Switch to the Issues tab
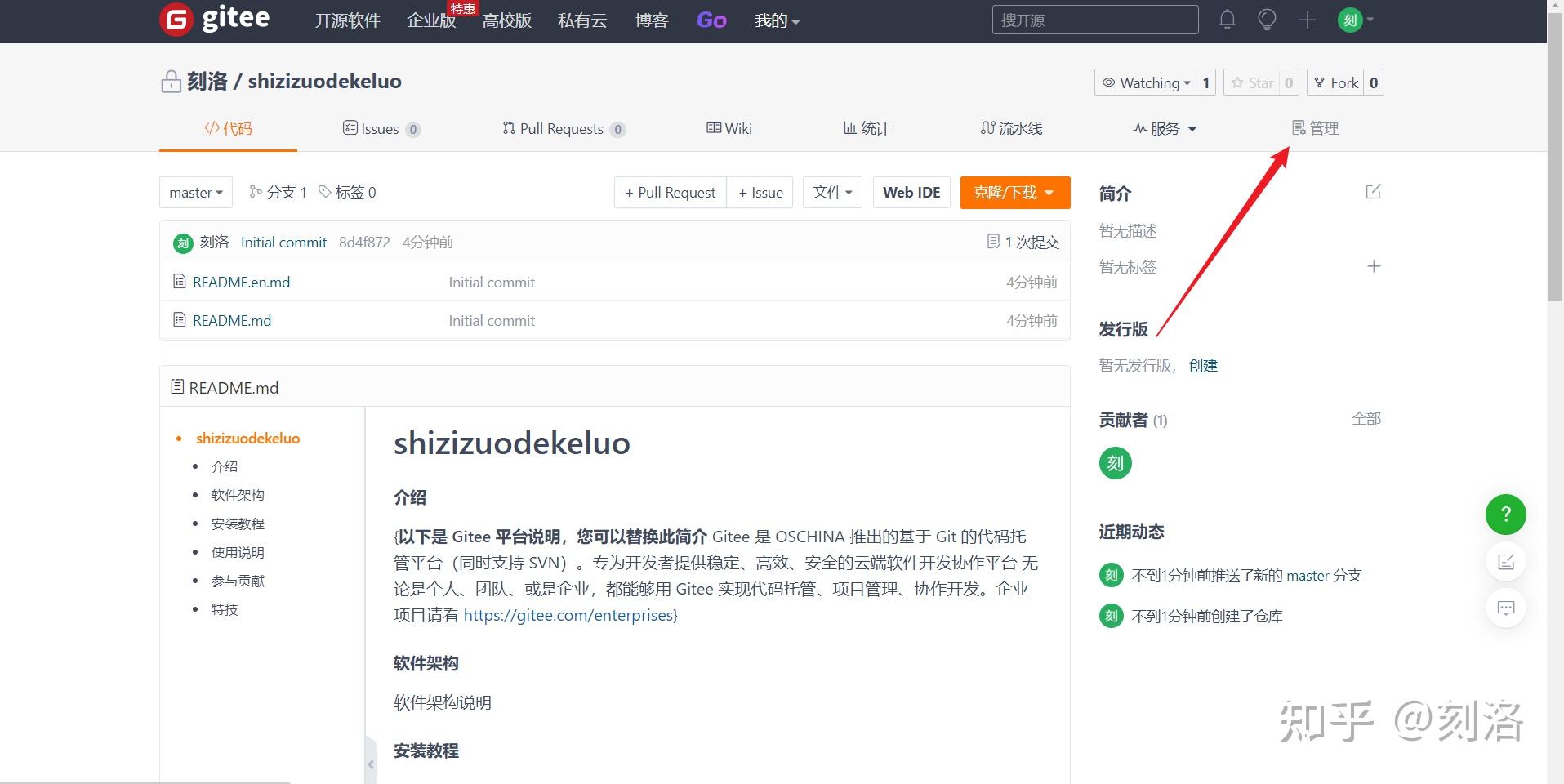Viewport: 1564px width, 784px height. pyautogui.click(x=381, y=128)
